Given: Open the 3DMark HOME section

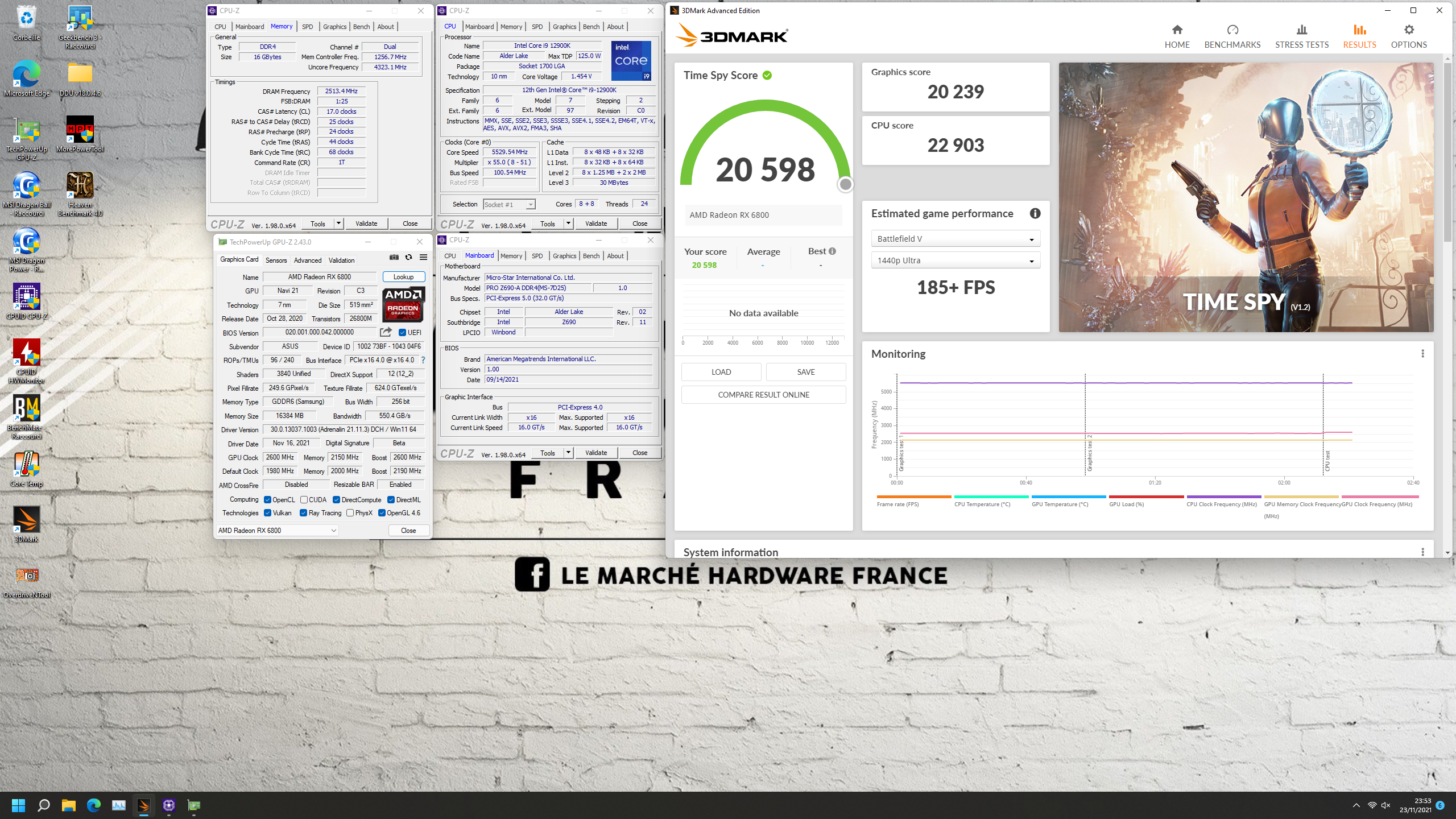Looking at the screenshot, I should click(1177, 36).
